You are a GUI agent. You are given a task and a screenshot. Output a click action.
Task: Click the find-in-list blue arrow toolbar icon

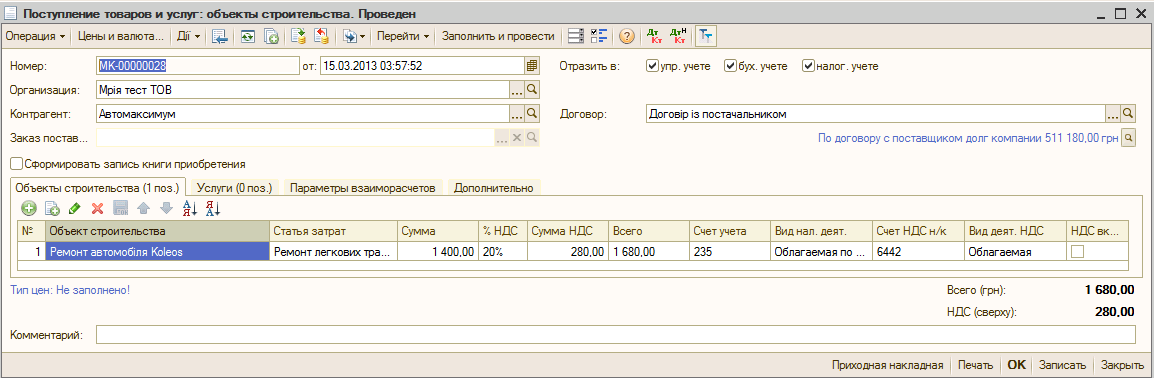click(219, 35)
